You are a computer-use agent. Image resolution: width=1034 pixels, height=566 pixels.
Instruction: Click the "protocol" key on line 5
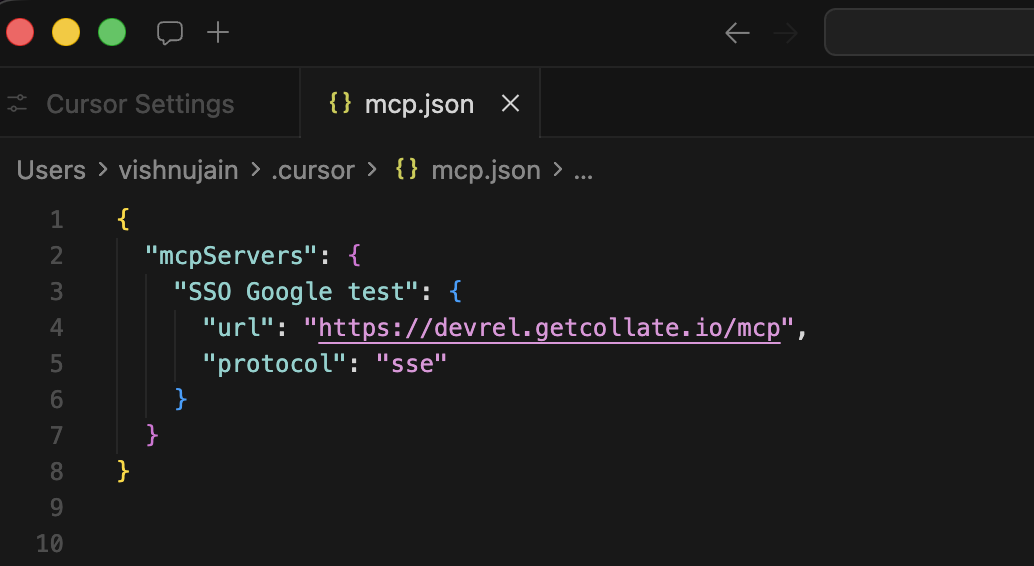pos(275,363)
